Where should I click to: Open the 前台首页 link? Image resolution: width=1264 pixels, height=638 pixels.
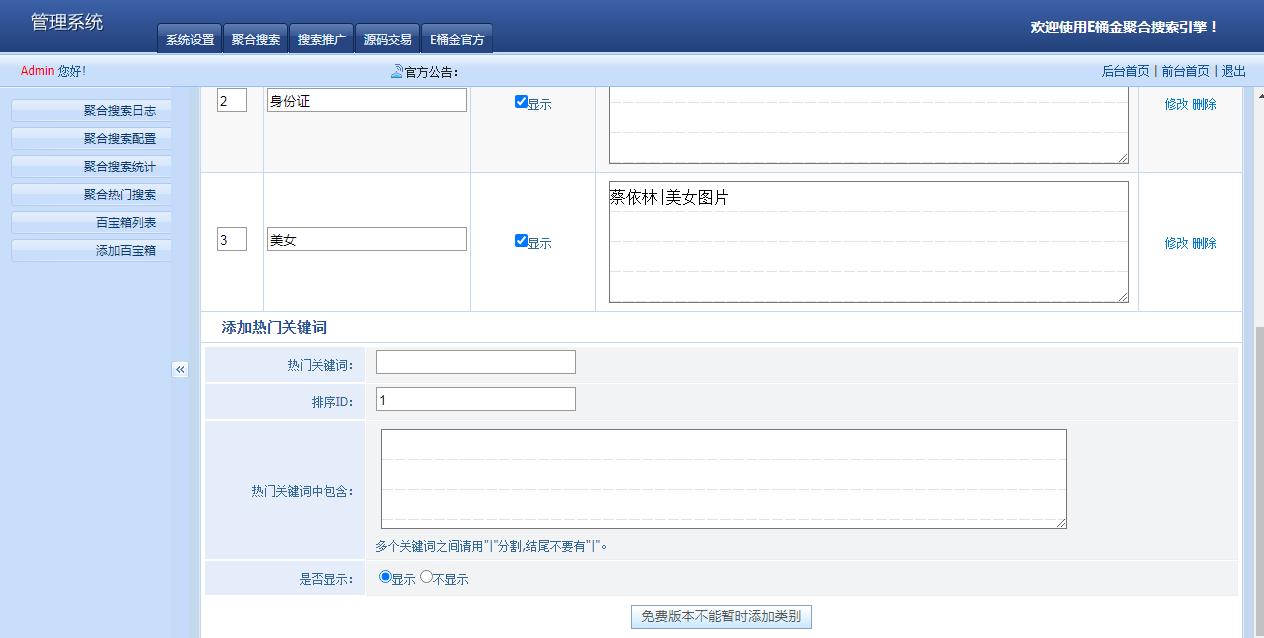tap(1185, 71)
